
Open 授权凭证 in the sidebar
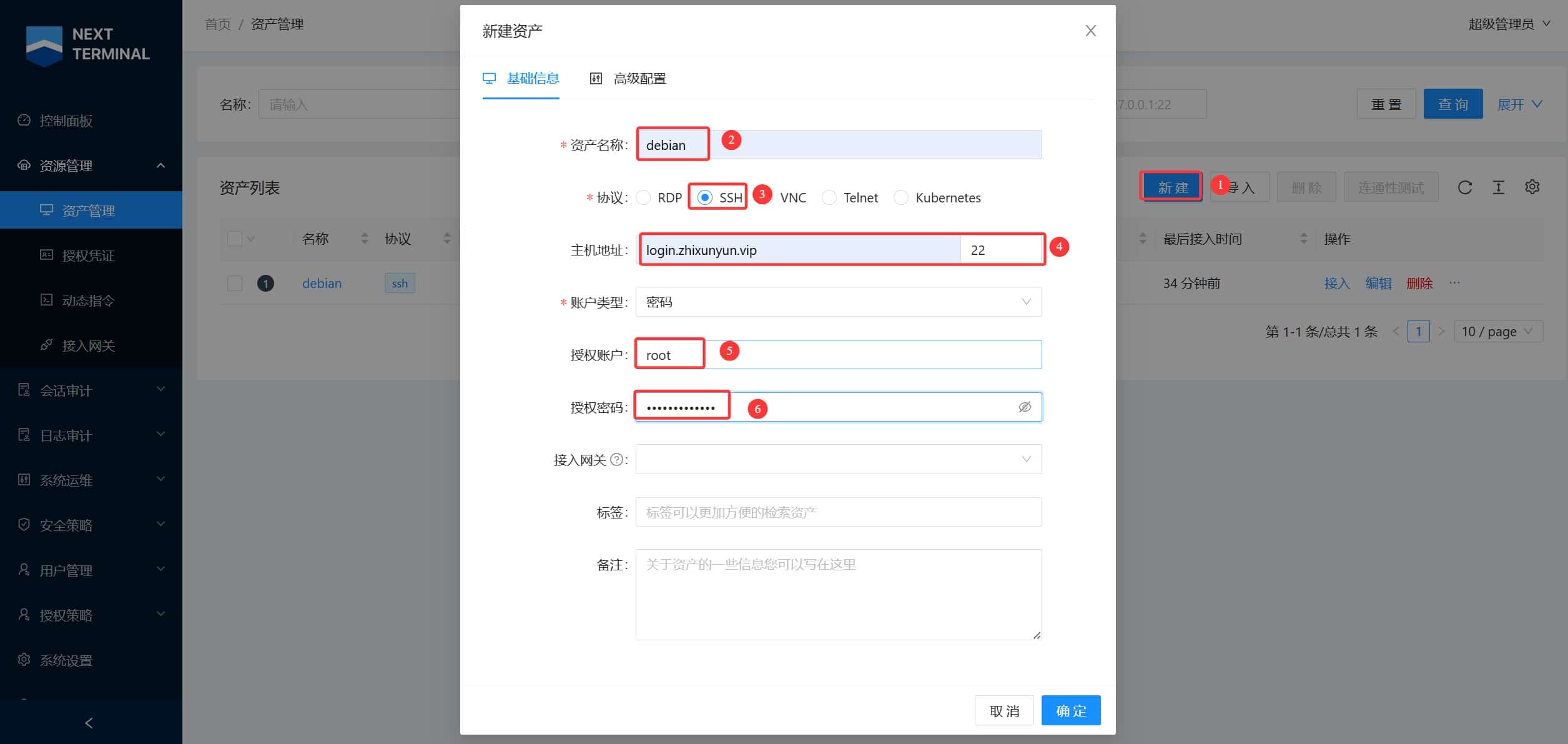88,255
